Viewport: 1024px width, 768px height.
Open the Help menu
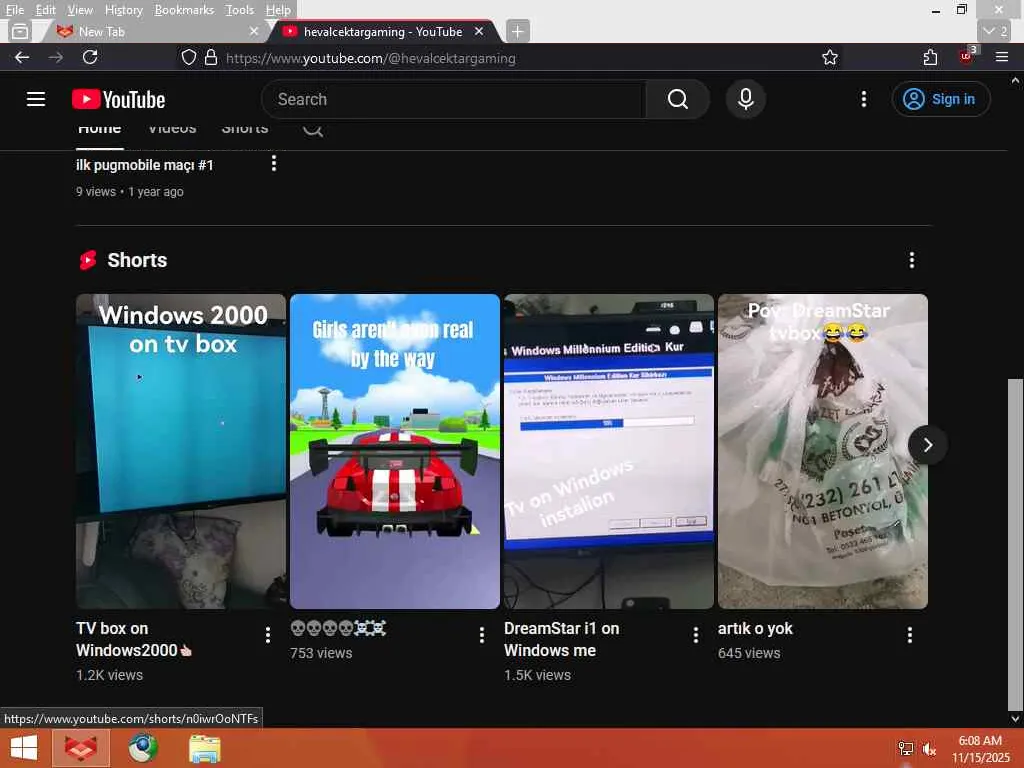click(278, 10)
